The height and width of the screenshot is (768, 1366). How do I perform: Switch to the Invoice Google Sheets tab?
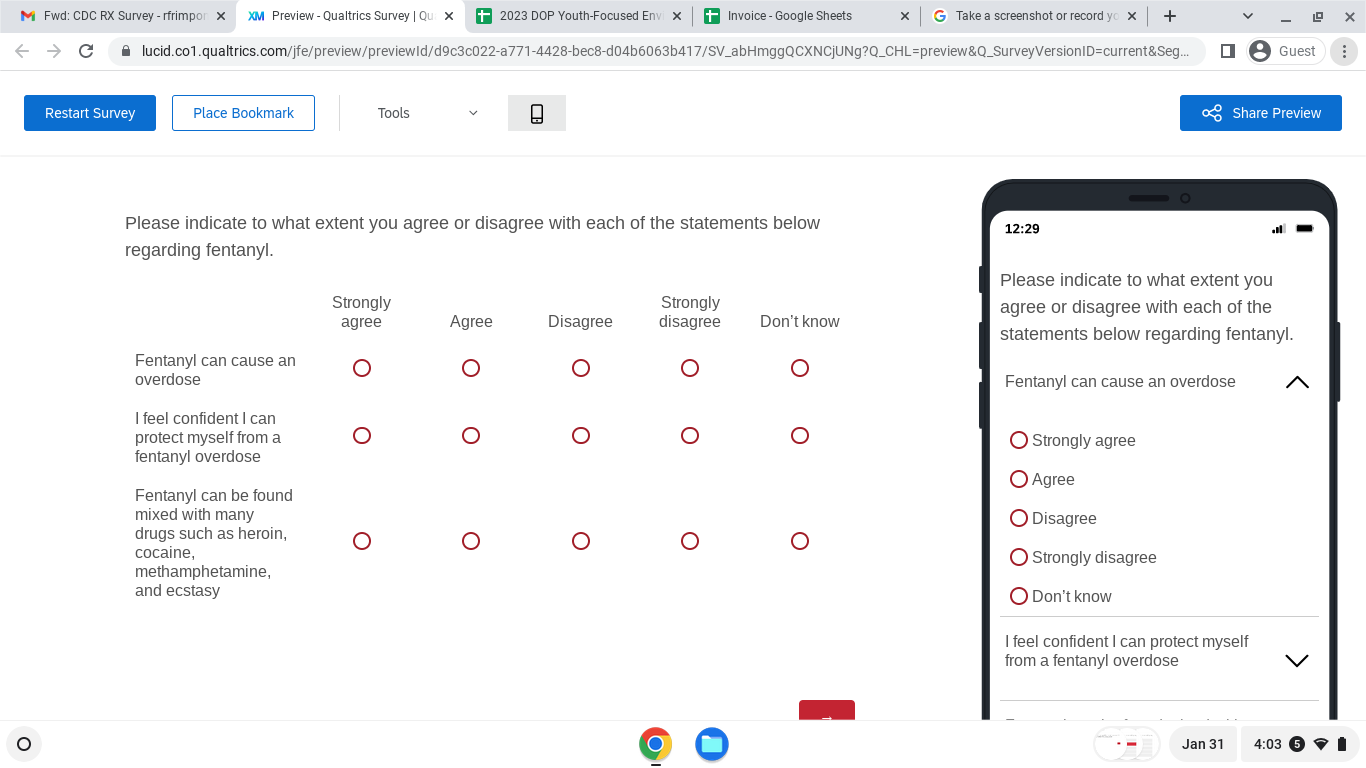[x=790, y=16]
